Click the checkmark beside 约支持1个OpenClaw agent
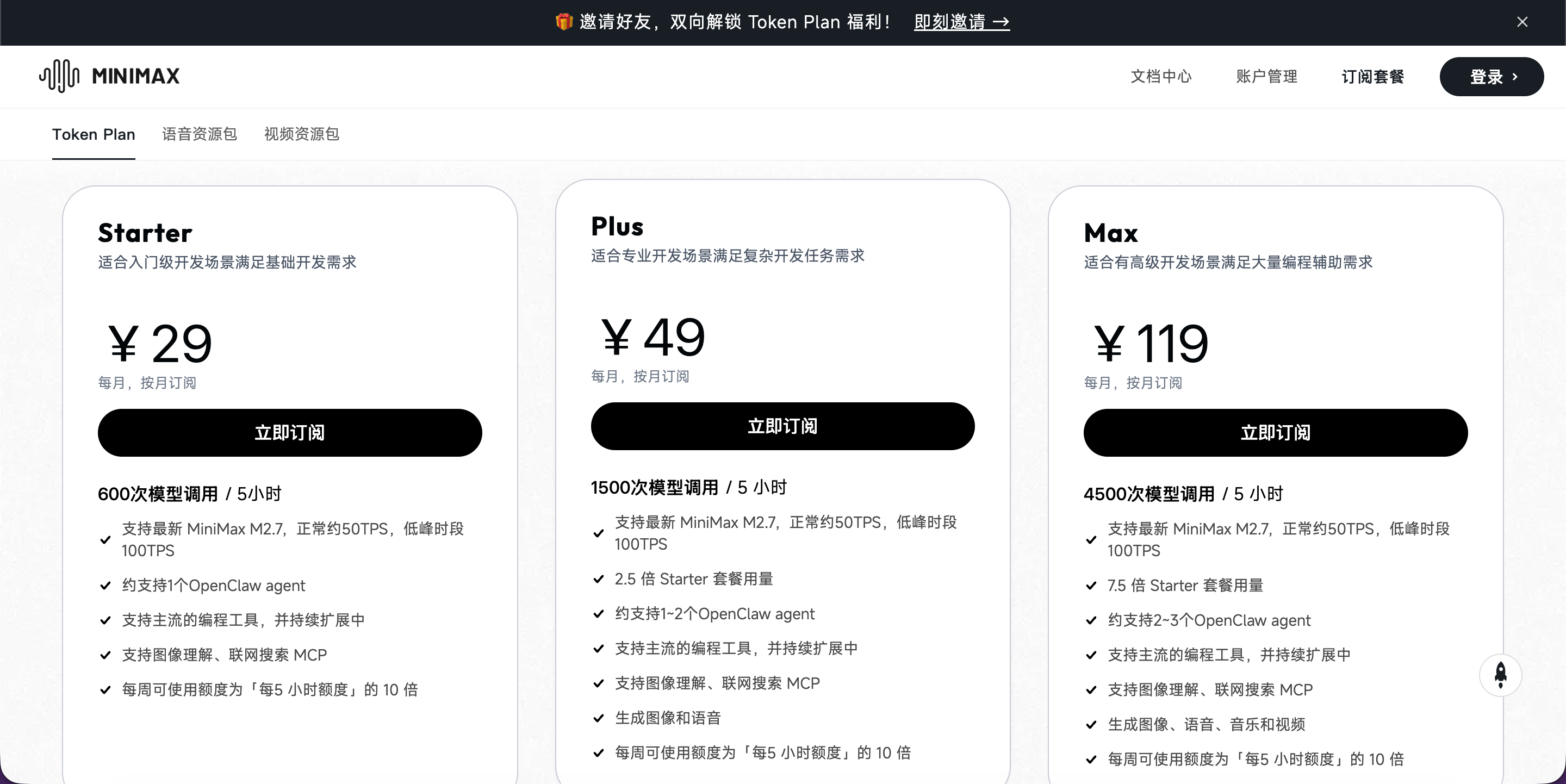Screen dimensions: 1566x784 [105, 585]
